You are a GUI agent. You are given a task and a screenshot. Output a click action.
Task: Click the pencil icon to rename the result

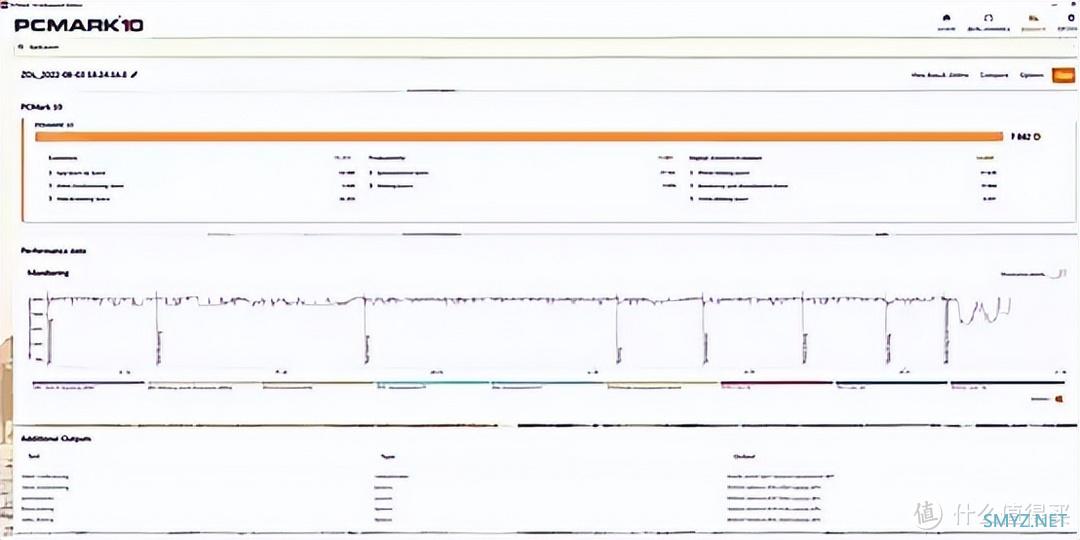point(134,74)
